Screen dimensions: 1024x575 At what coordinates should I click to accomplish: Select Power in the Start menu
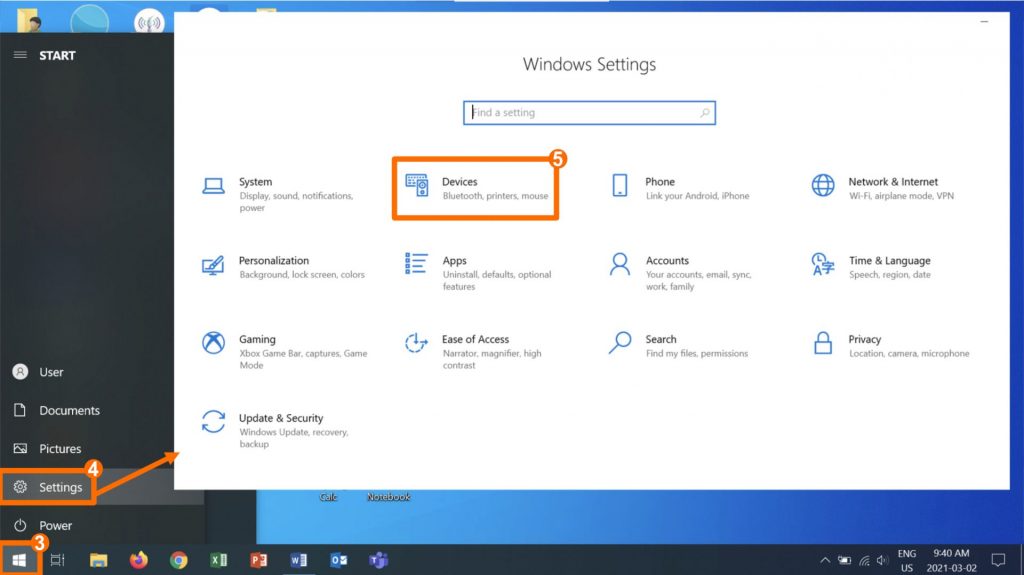pos(55,525)
